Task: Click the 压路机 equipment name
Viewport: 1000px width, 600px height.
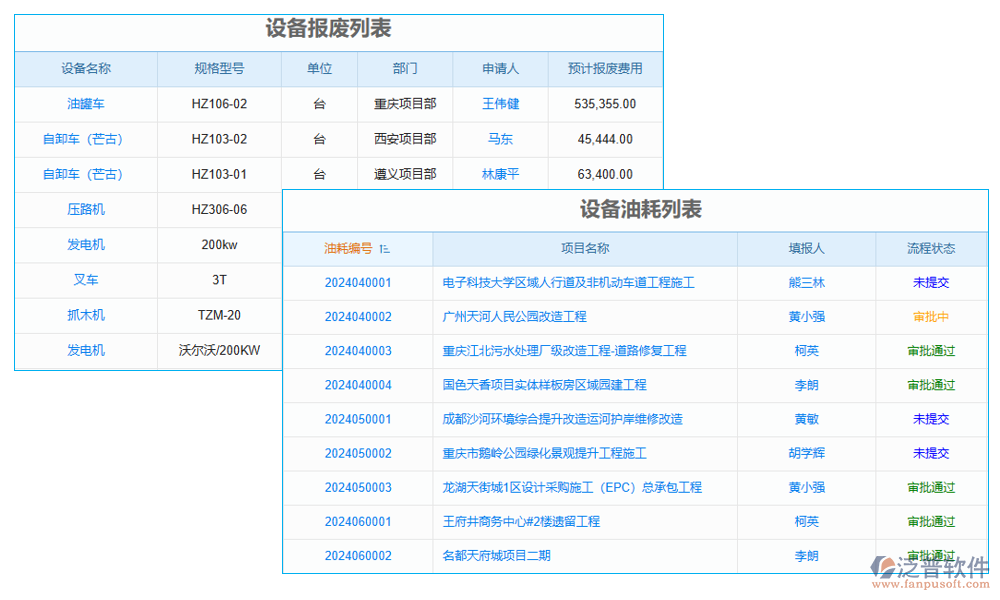Action: [86, 210]
